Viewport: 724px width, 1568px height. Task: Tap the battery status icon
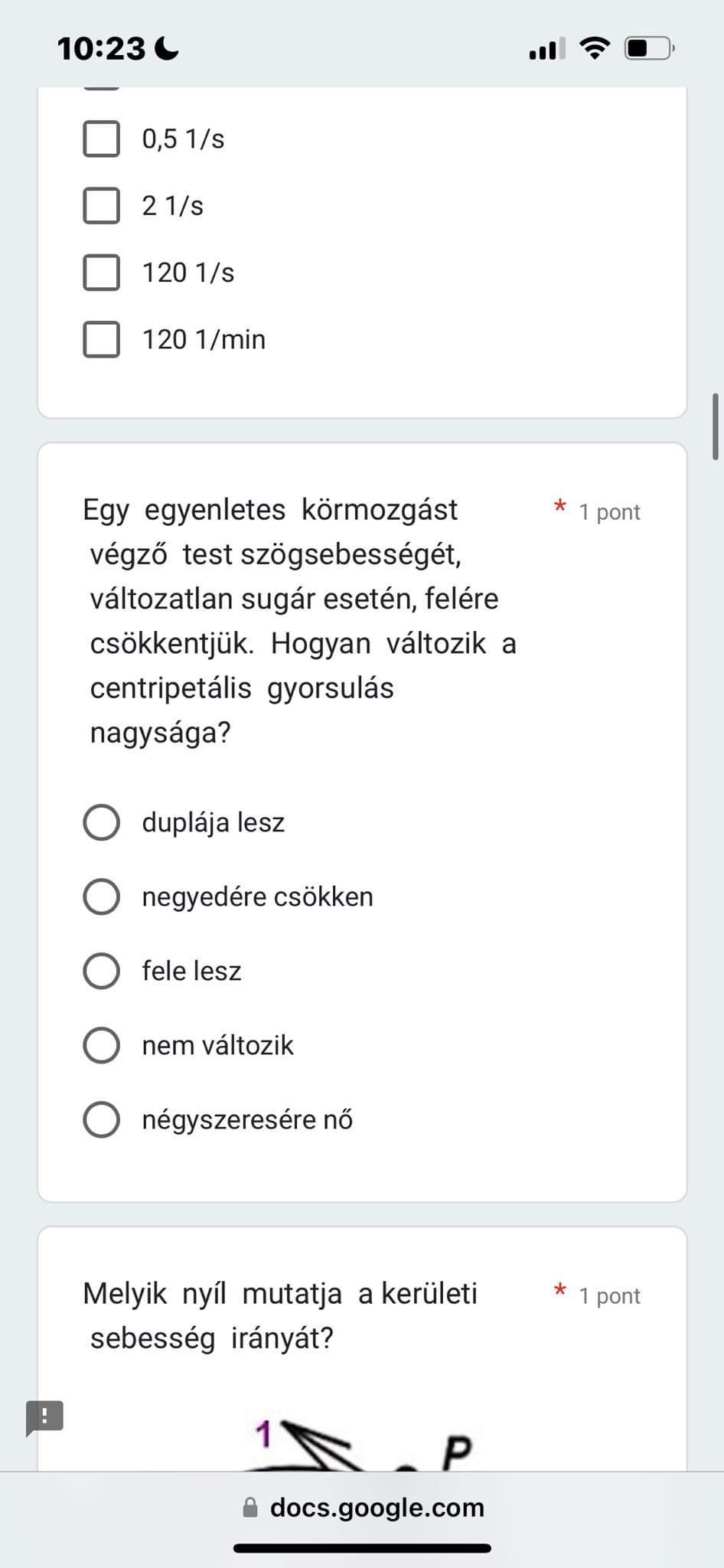coord(649,49)
